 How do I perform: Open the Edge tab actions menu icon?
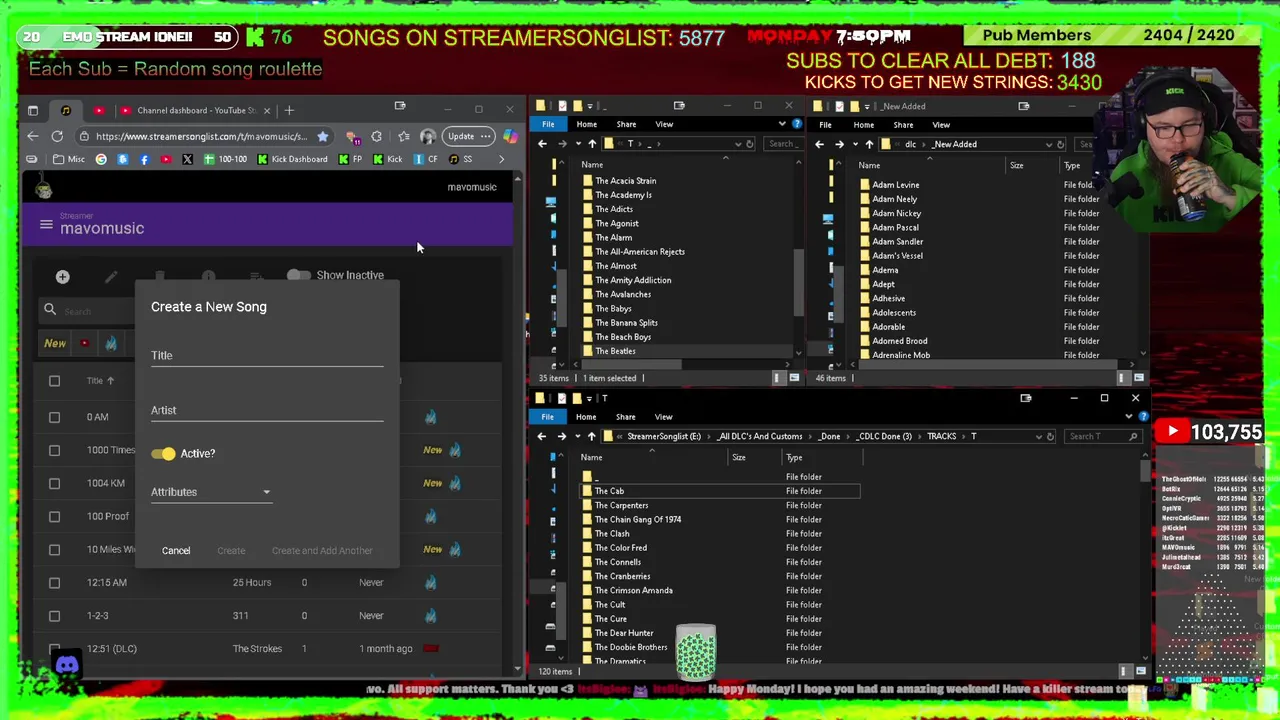coord(33,110)
